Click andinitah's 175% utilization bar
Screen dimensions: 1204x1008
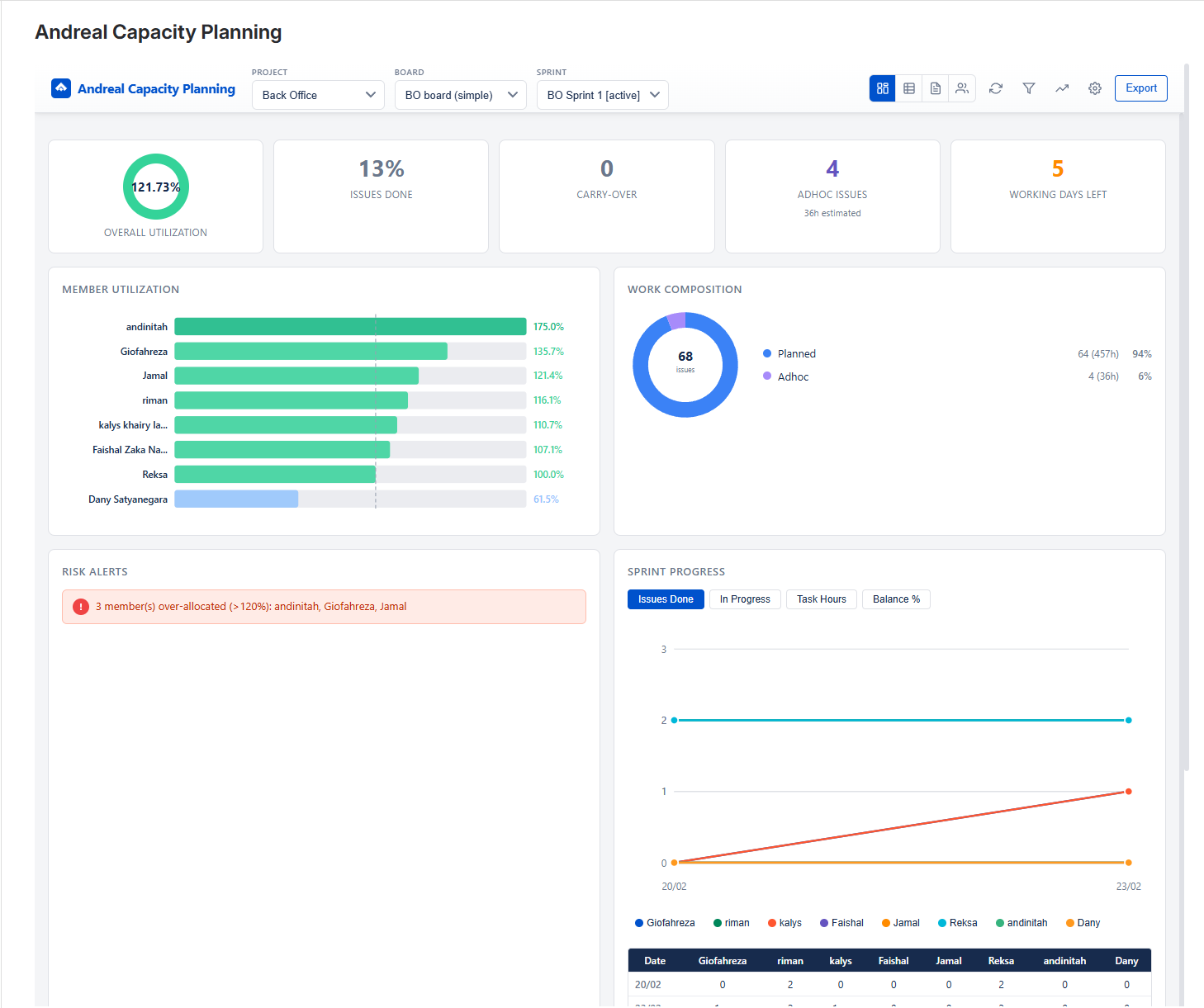tap(350, 326)
